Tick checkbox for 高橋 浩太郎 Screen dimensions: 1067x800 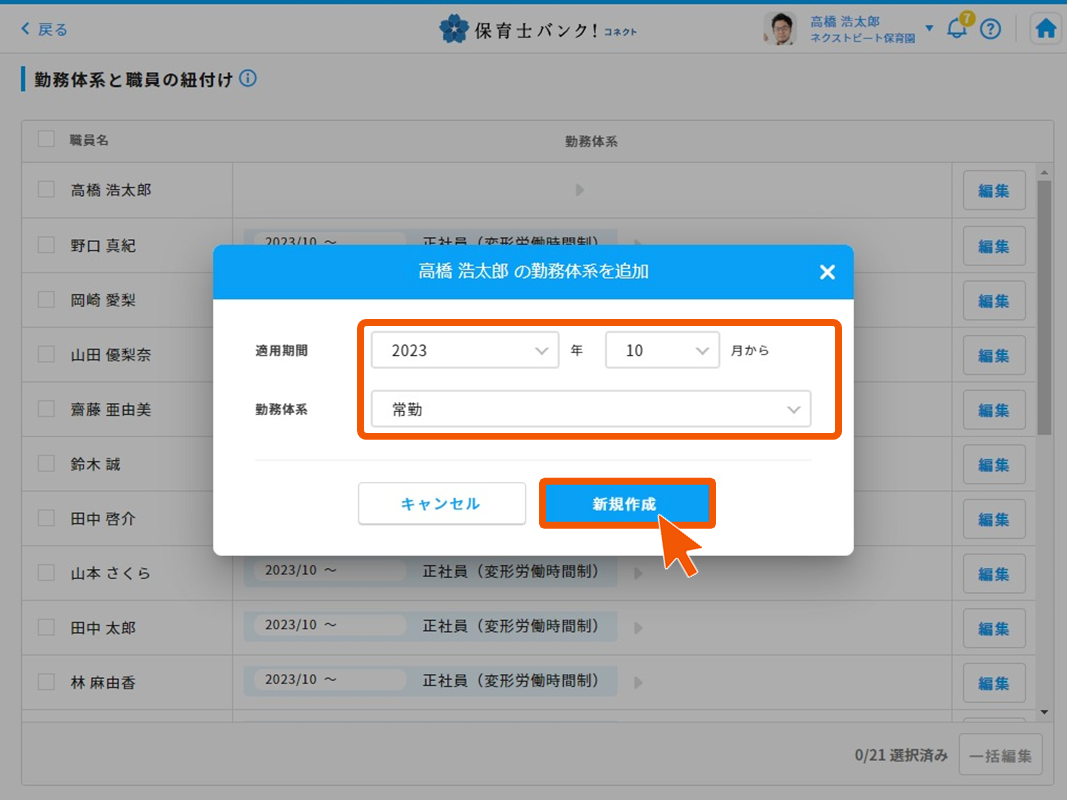point(46,189)
